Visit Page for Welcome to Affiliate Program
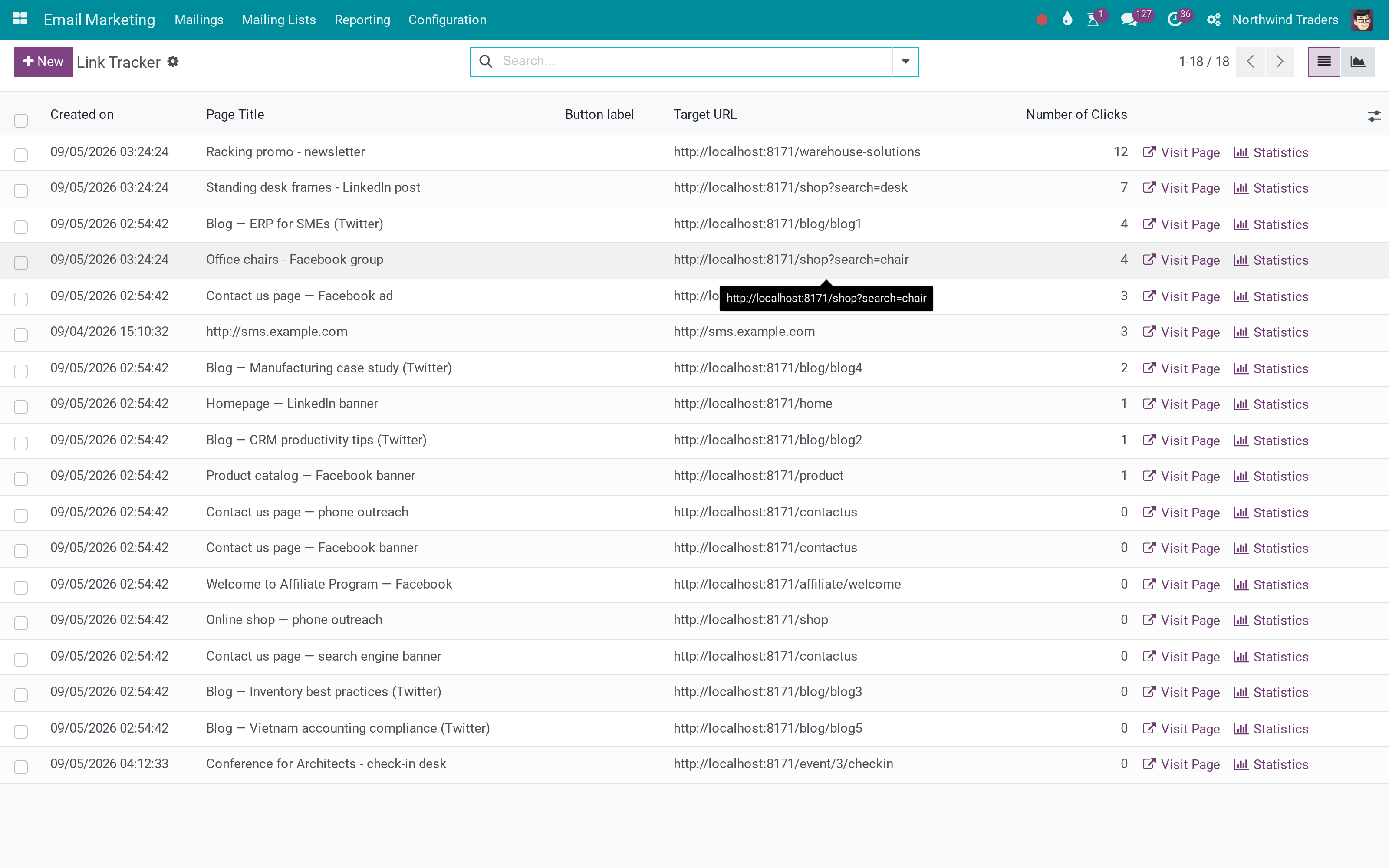The image size is (1389, 868). point(1181,585)
